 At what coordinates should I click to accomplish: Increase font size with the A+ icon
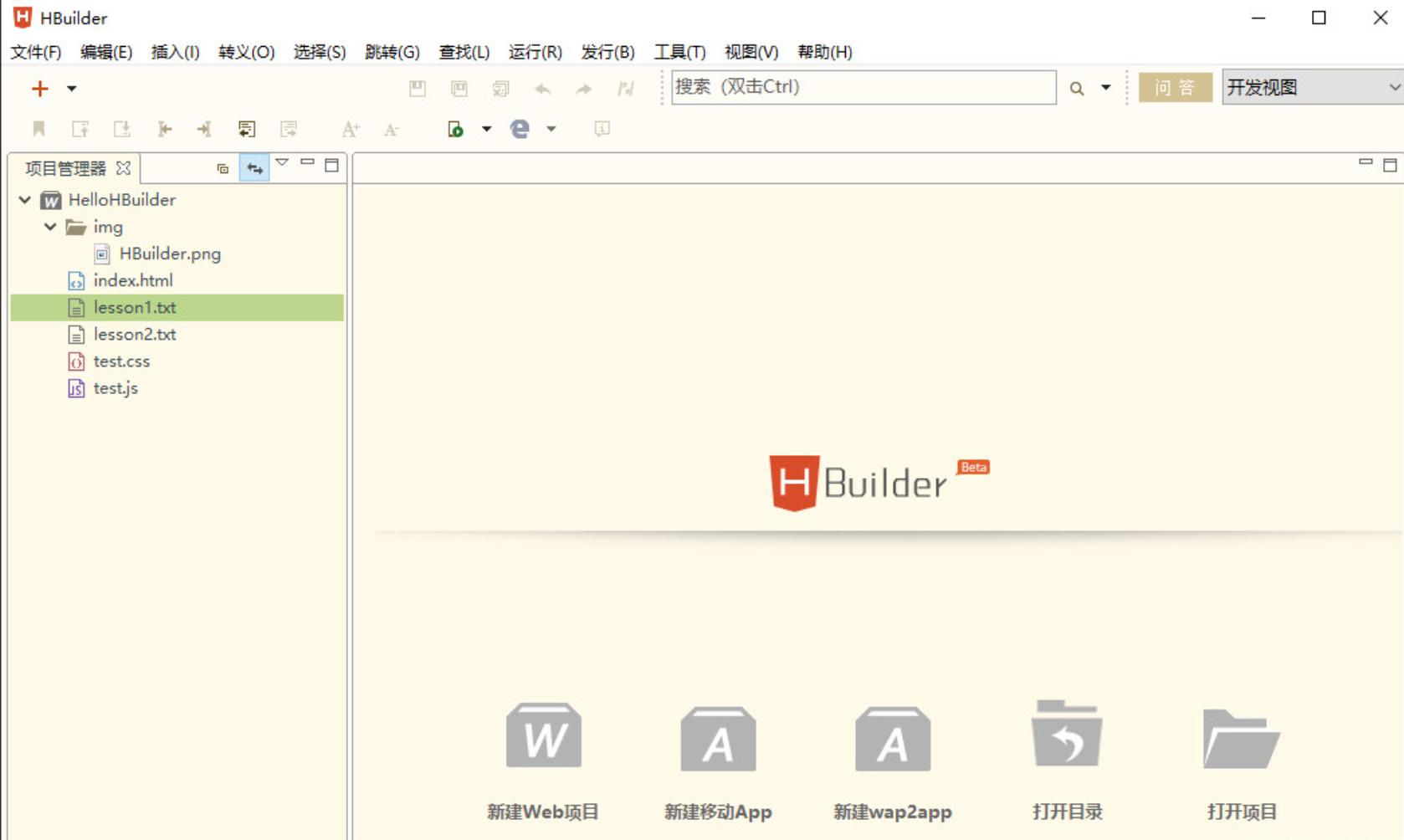(350, 129)
